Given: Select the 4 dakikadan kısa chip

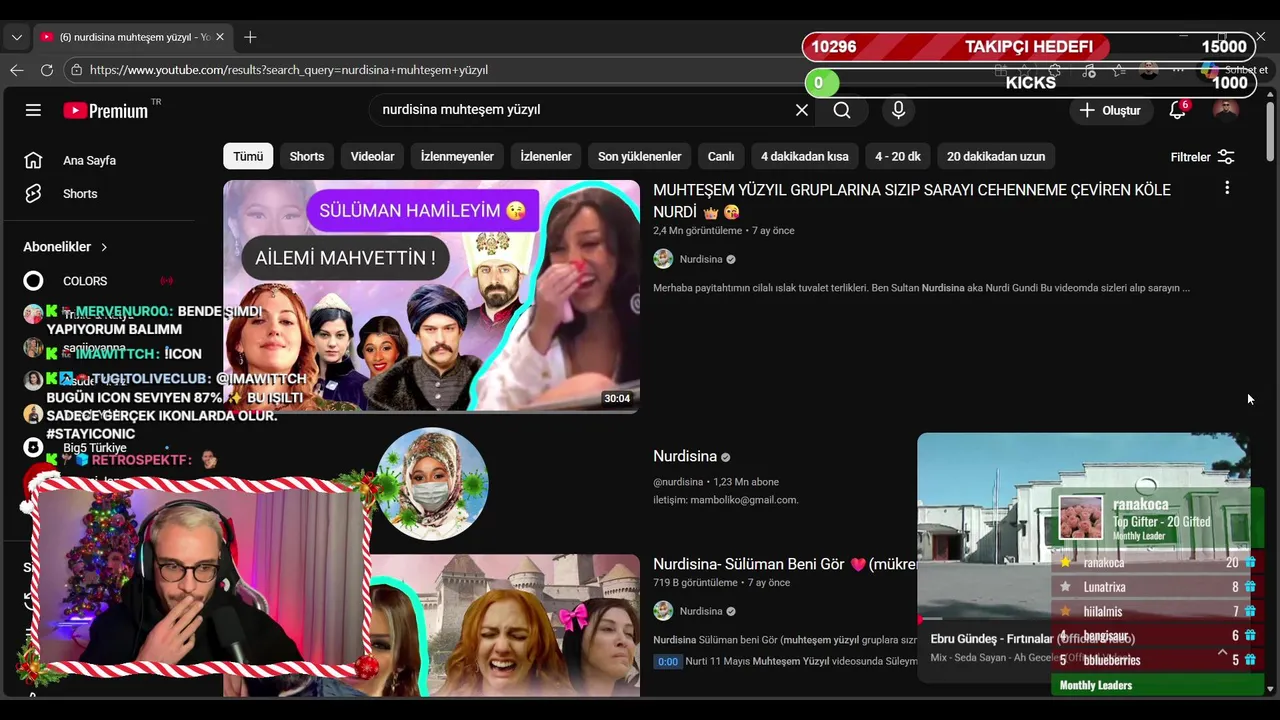Looking at the screenshot, I should [x=805, y=156].
